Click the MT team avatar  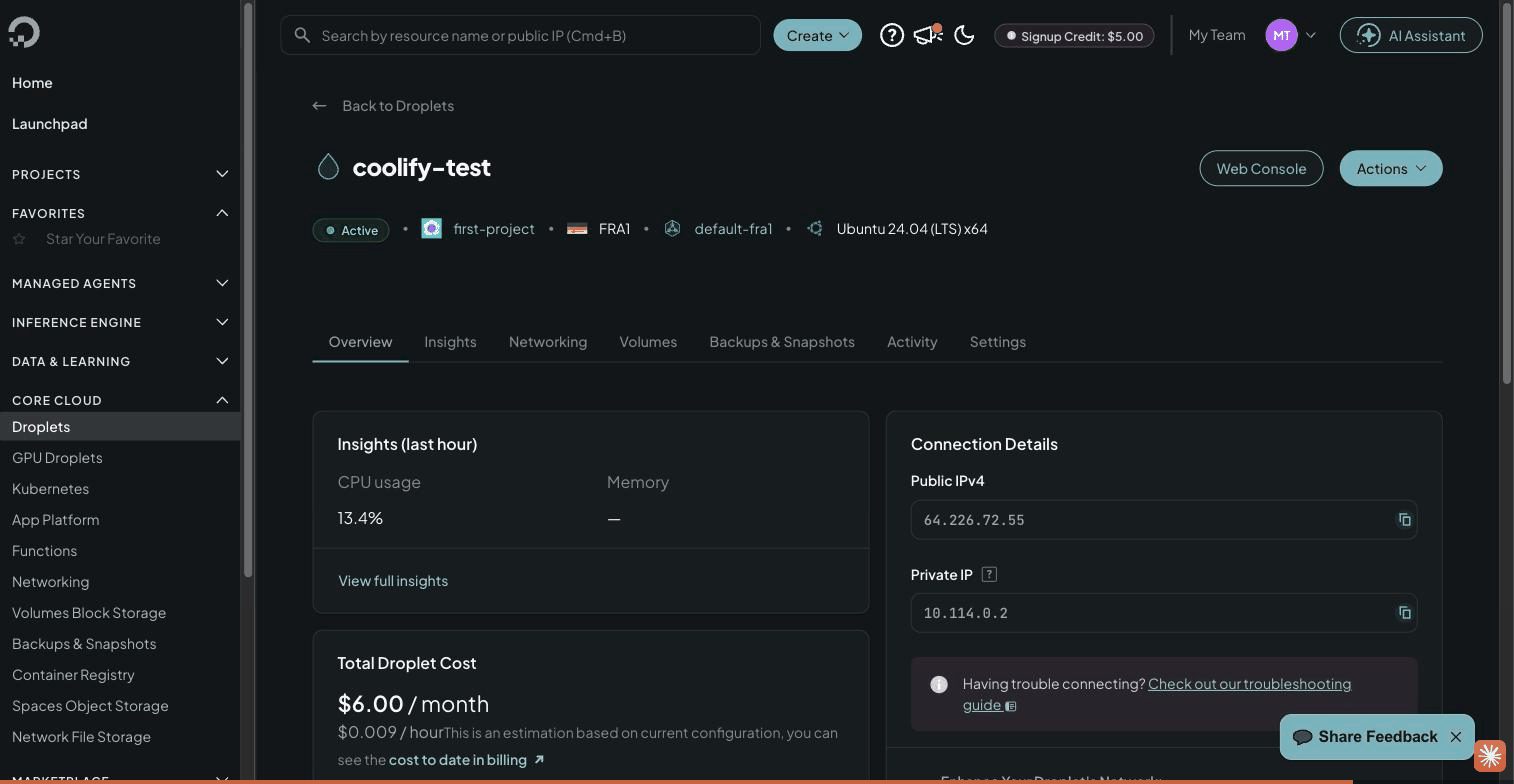(x=1281, y=35)
